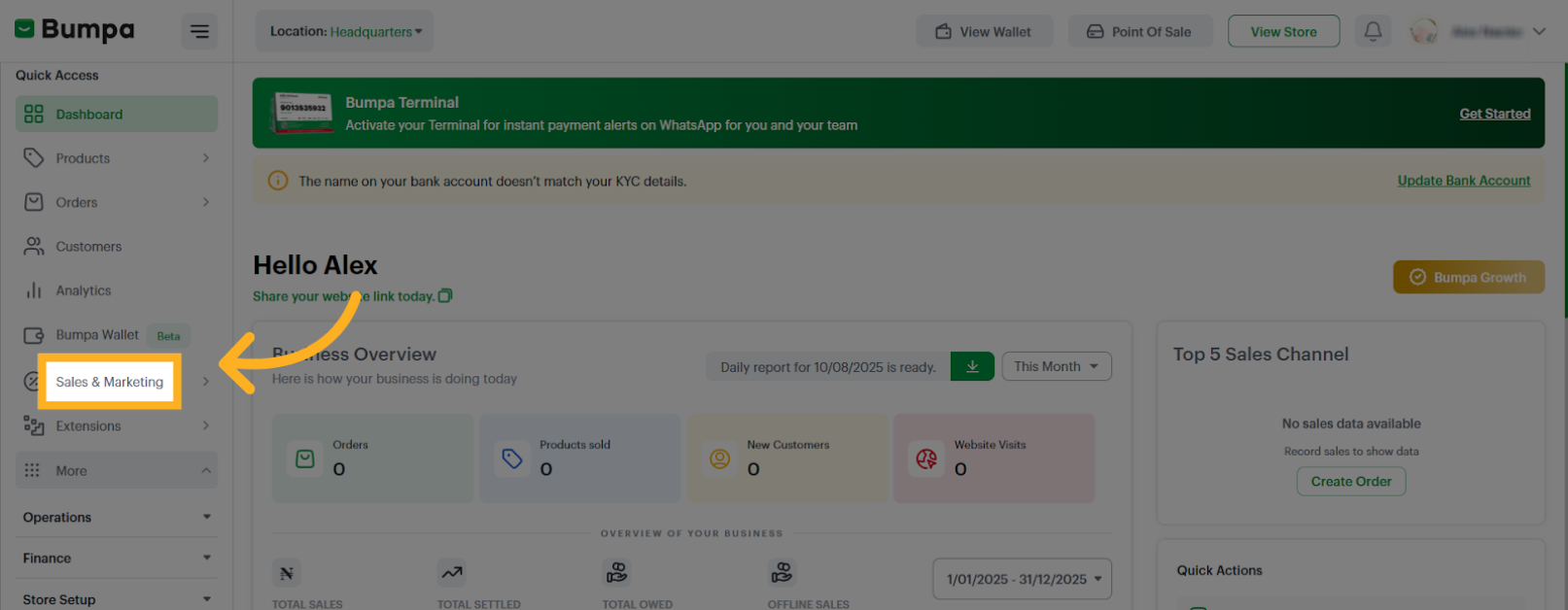Download the daily report
Image resolution: width=1568 pixels, height=610 pixels.
(972, 366)
